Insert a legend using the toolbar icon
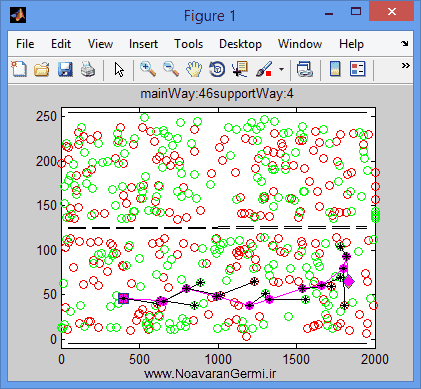This screenshot has width=421, height=389. click(x=358, y=69)
